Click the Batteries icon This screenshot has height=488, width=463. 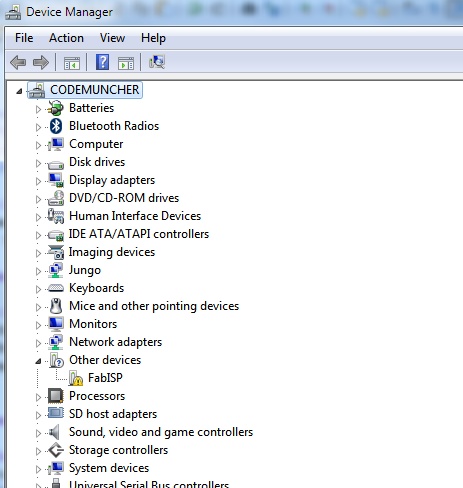(55, 108)
